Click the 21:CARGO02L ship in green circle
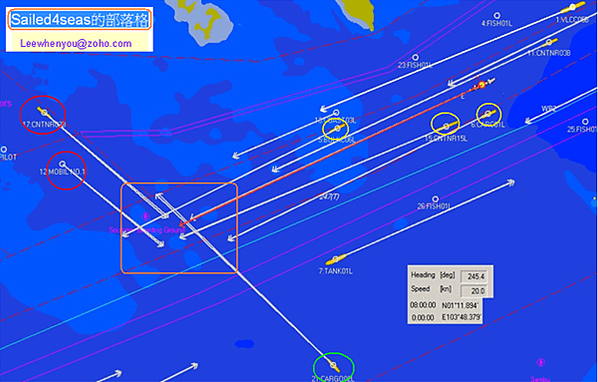The image size is (598, 382). (334, 366)
